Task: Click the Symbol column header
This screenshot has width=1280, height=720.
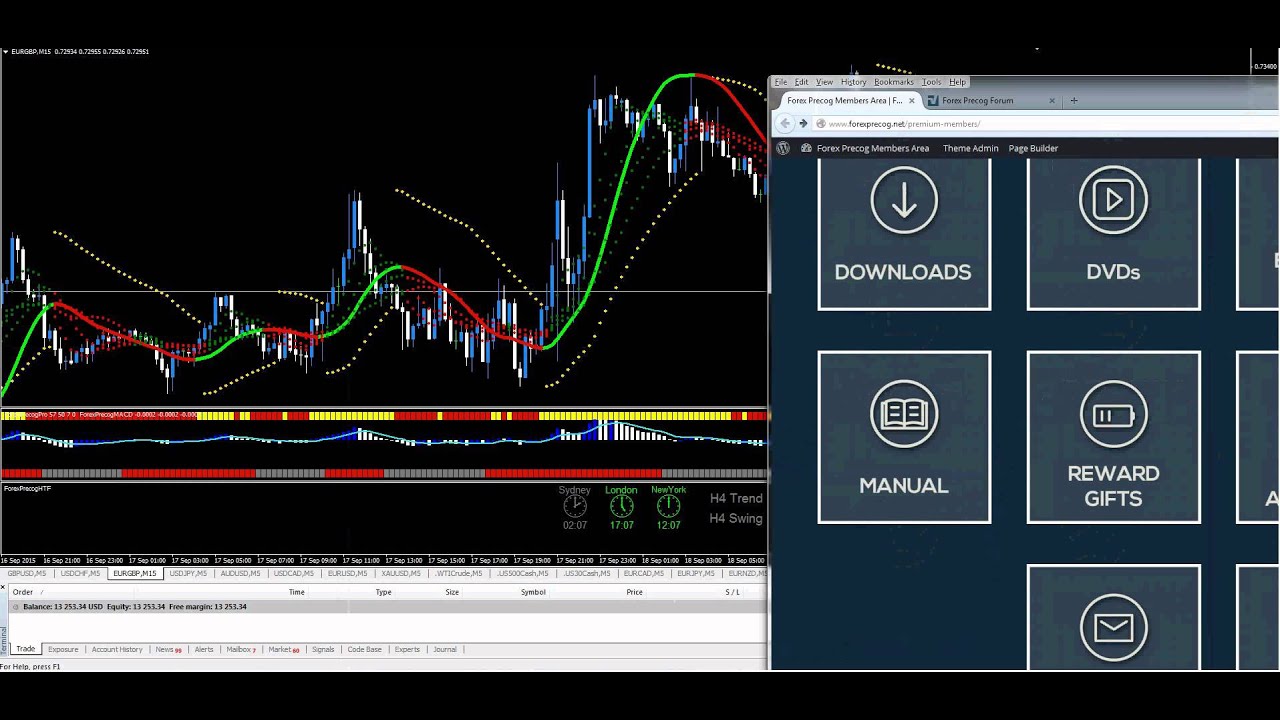Action: (x=533, y=592)
